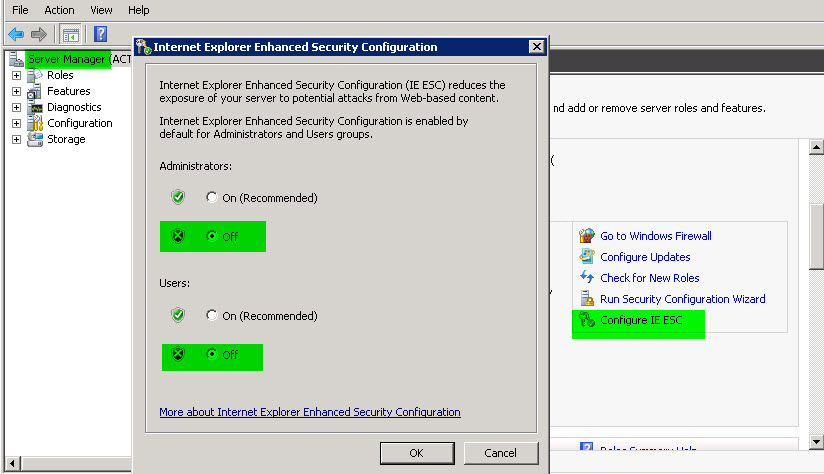Click OK in the IE ESC dialog

[417, 453]
